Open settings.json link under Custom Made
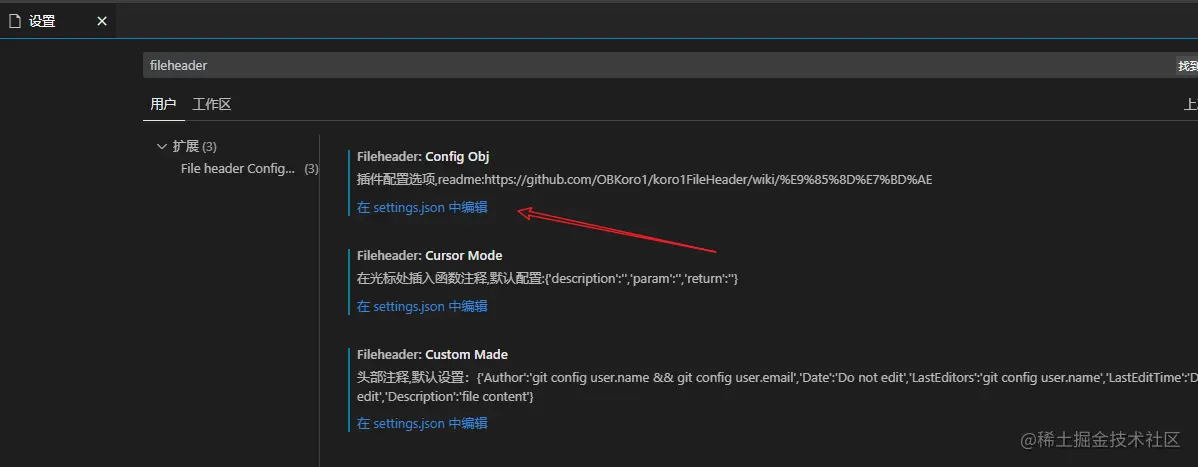This screenshot has width=1198, height=467. 422,423
